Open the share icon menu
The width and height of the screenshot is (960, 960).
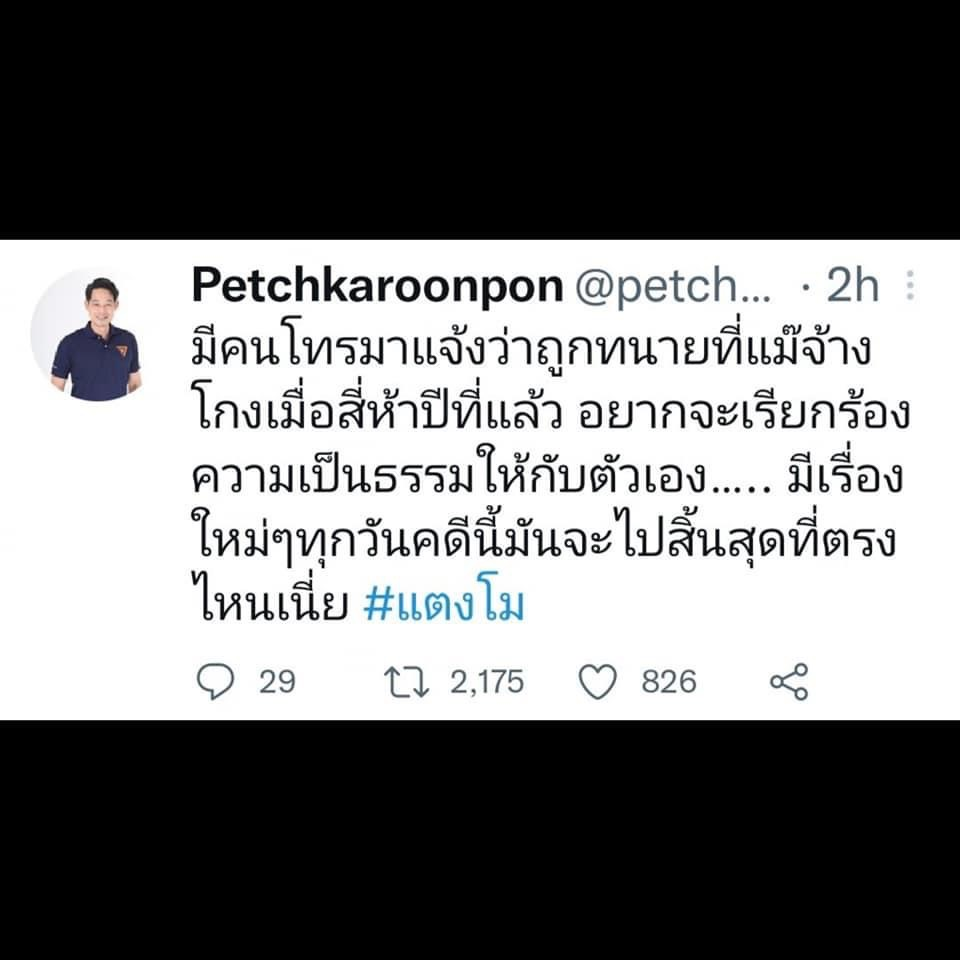[x=789, y=681]
